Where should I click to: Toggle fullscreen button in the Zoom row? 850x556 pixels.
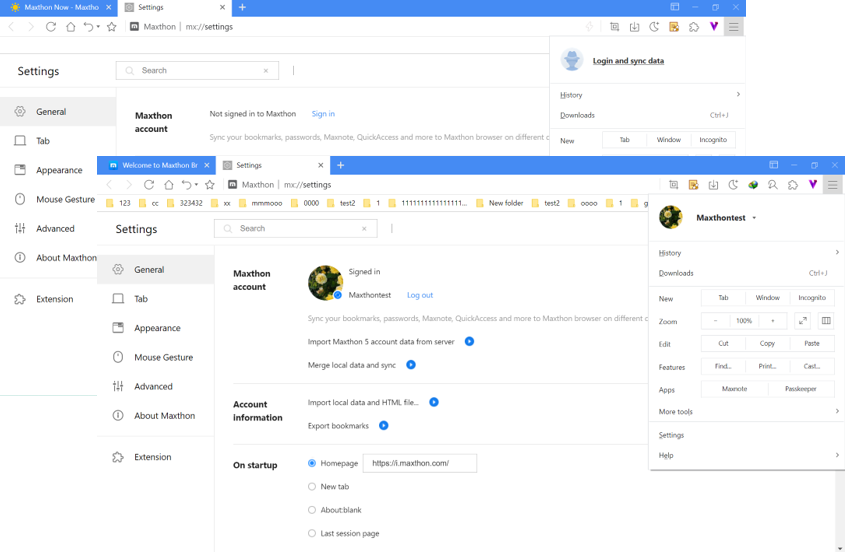pos(802,321)
